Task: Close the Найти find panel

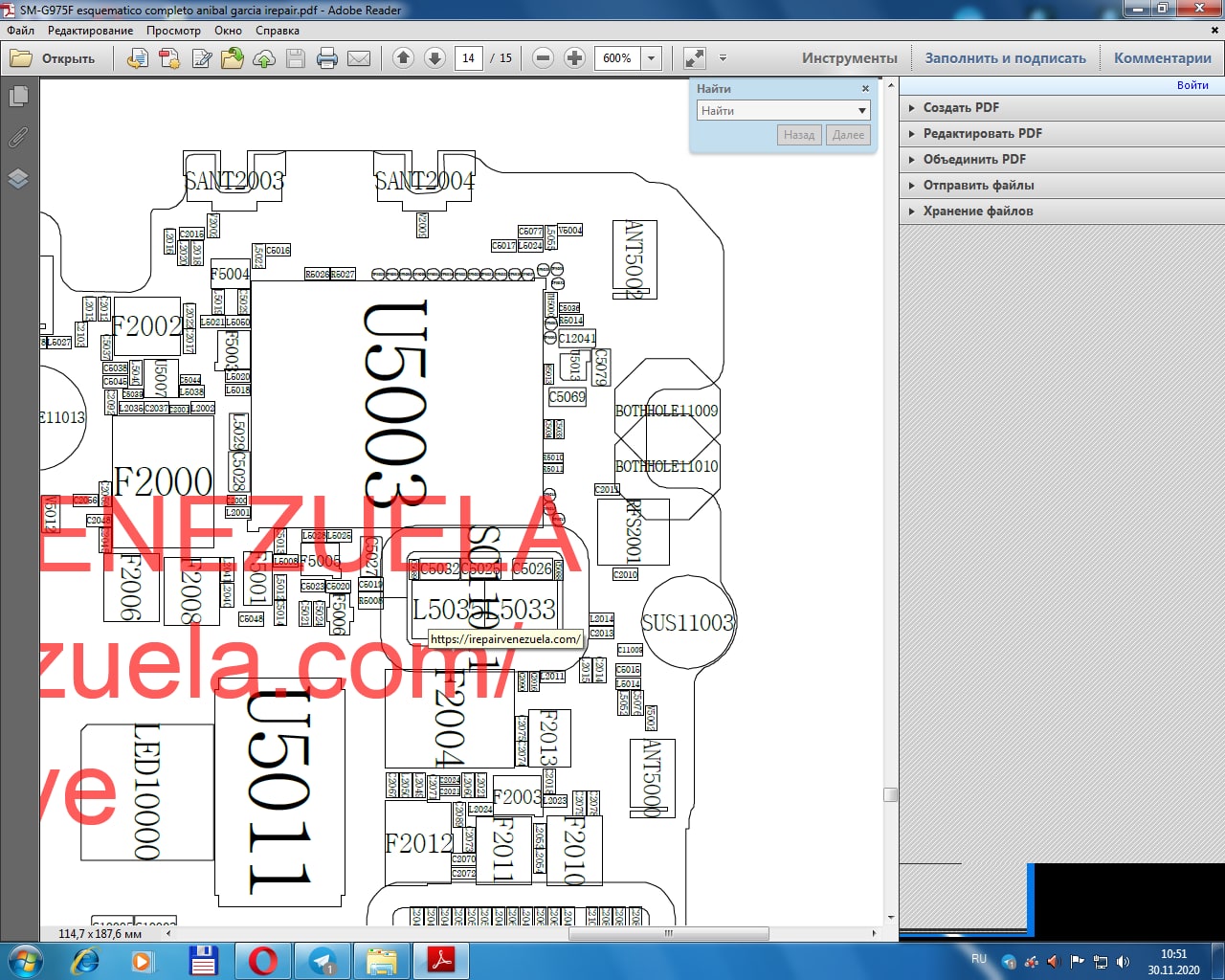Action: (x=865, y=89)
